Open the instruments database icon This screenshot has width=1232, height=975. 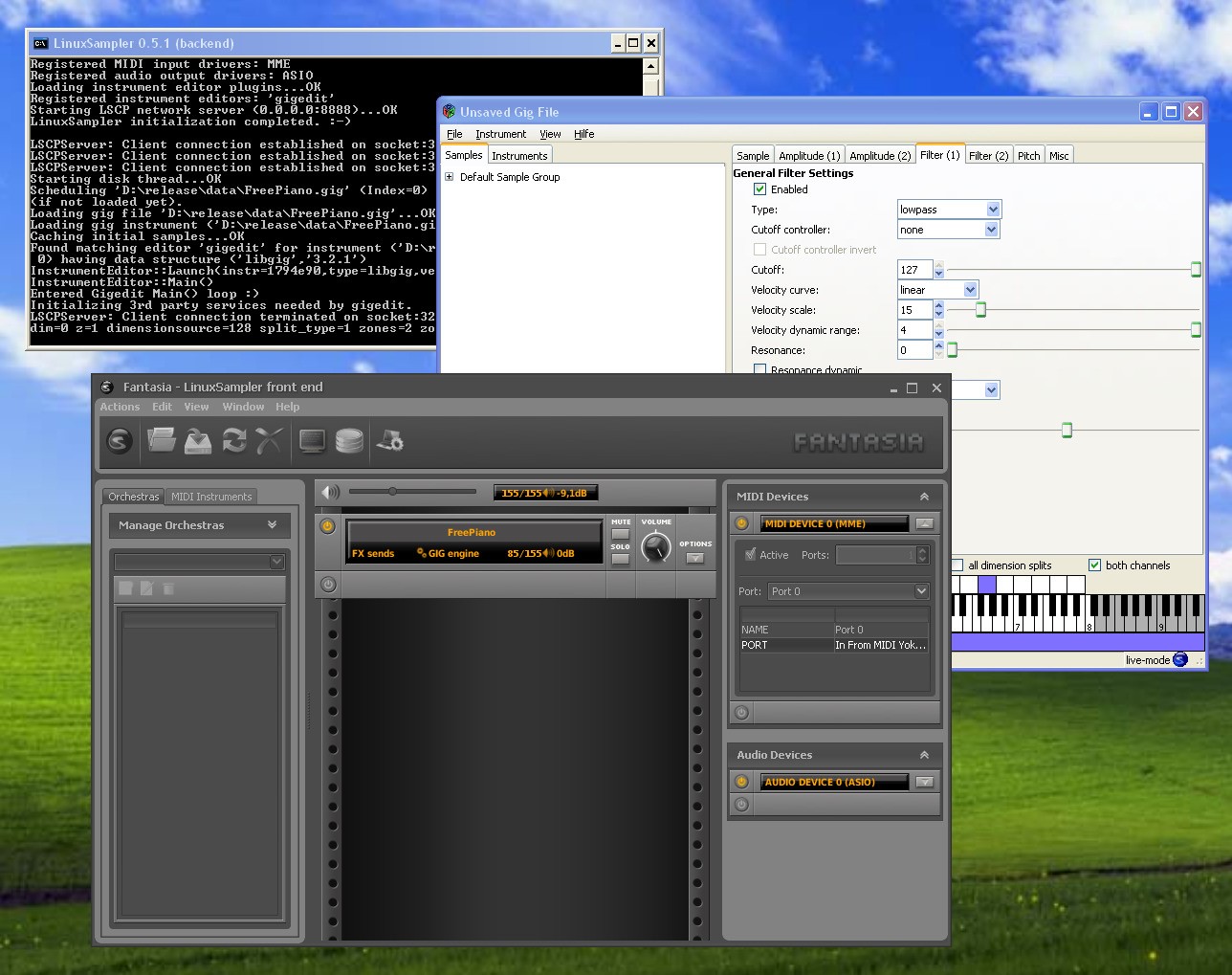click(x=349, y=441)
